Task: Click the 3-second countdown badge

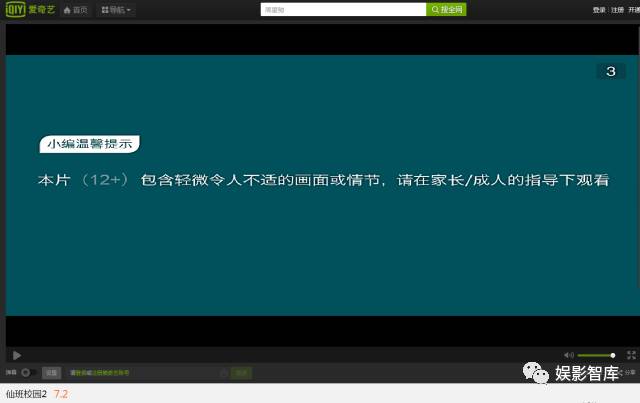Action: (610, 71)
